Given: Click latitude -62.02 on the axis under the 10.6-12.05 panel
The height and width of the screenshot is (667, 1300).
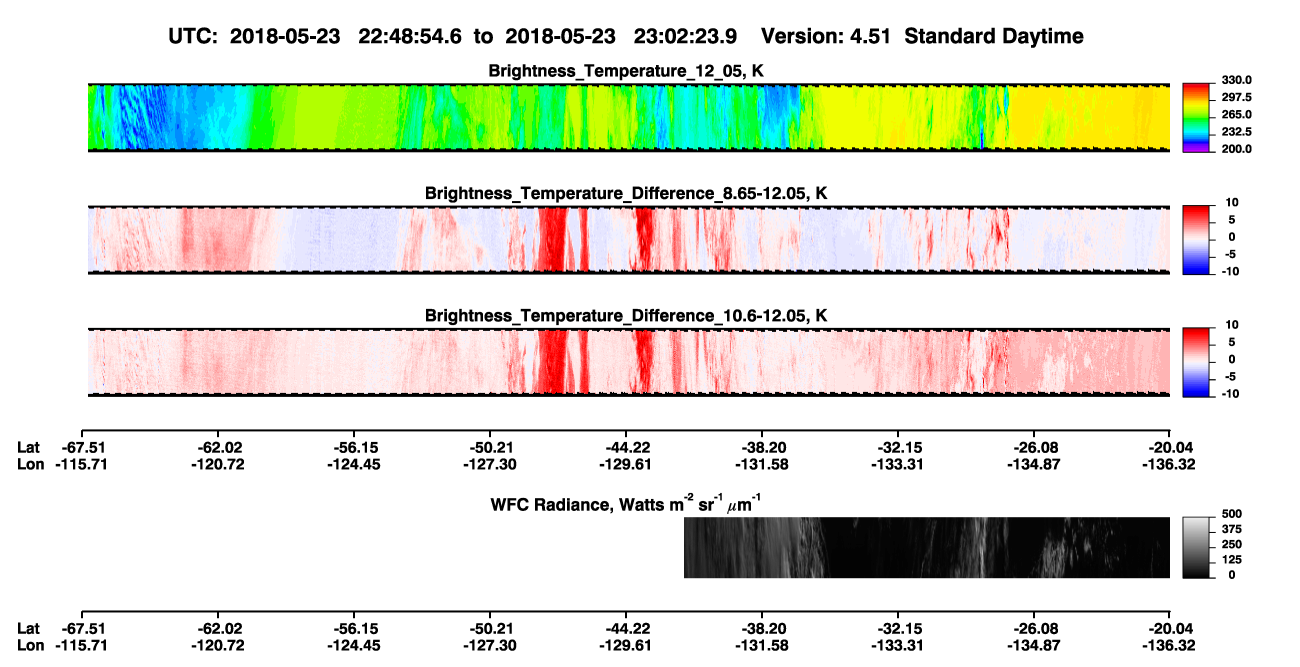Looking at the screenshot, I should pos(219,448).
